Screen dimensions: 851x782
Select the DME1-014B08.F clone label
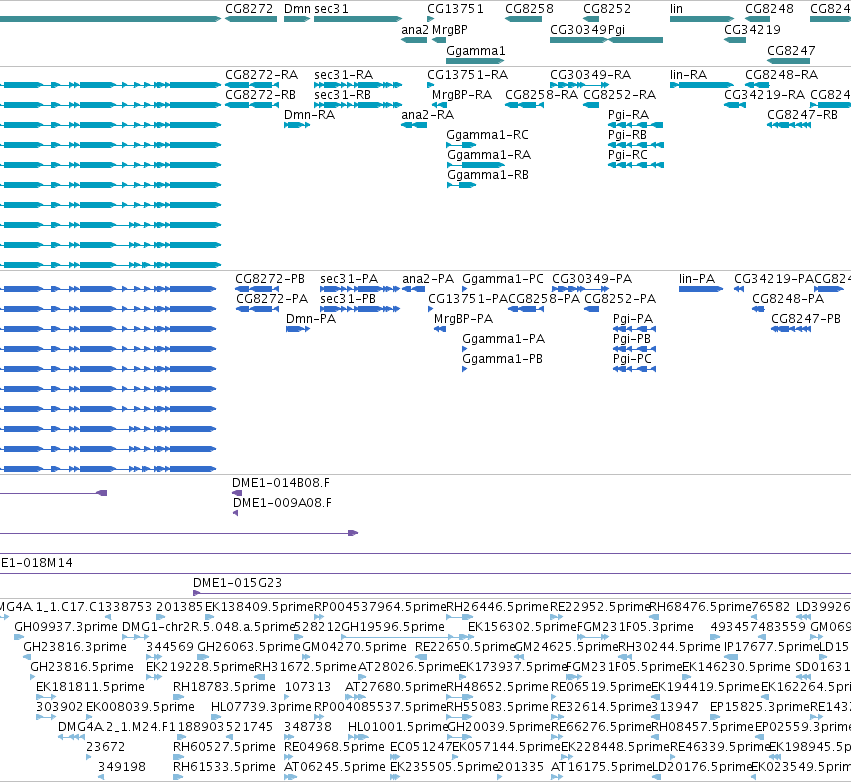coord(281,483)
